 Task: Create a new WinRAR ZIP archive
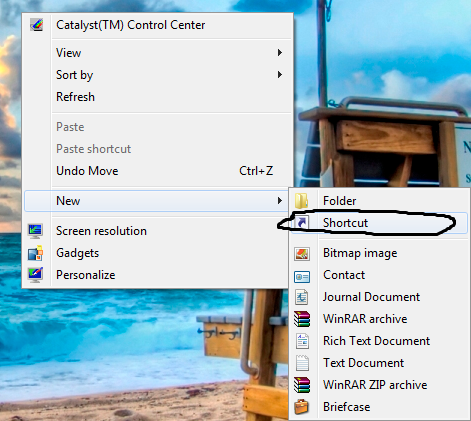pyautogui.click(x=379, y=385)
